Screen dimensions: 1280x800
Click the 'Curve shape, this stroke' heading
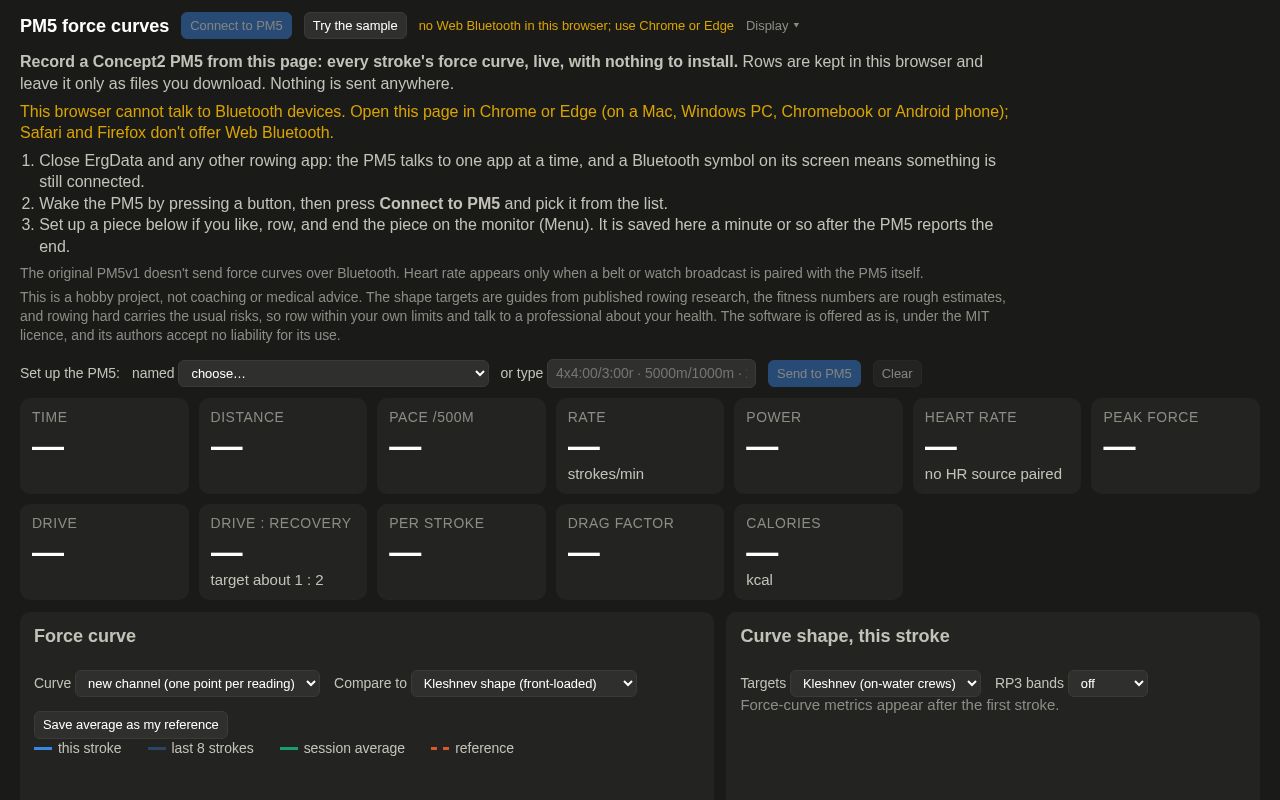click(845, 636)
